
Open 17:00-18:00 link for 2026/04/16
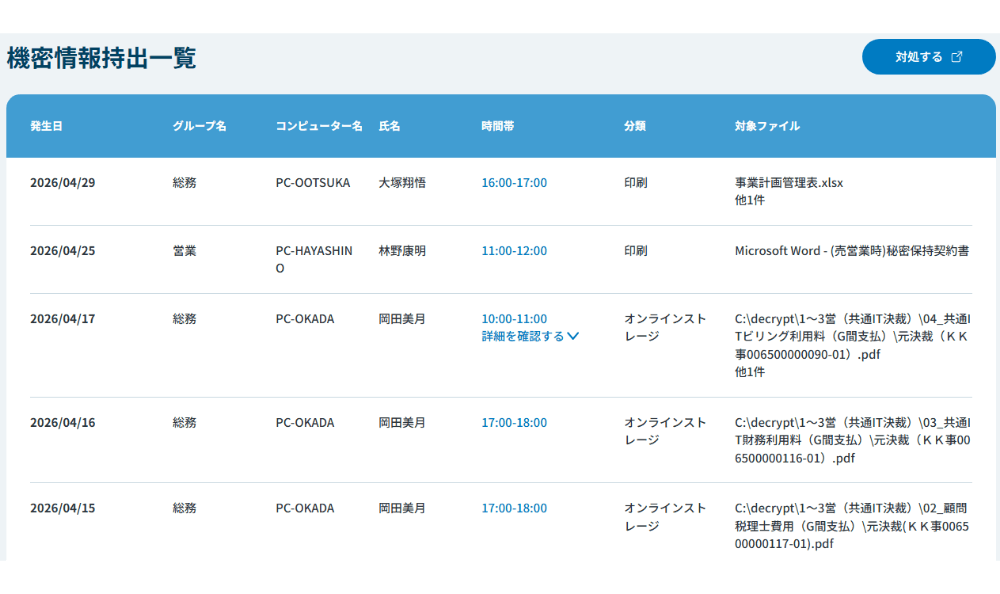514,422
